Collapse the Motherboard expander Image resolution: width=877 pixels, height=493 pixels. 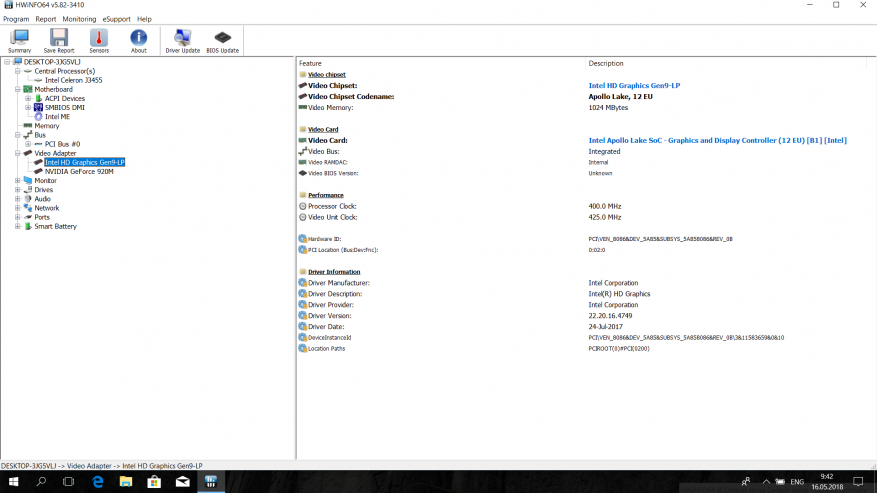coord(18,90)
